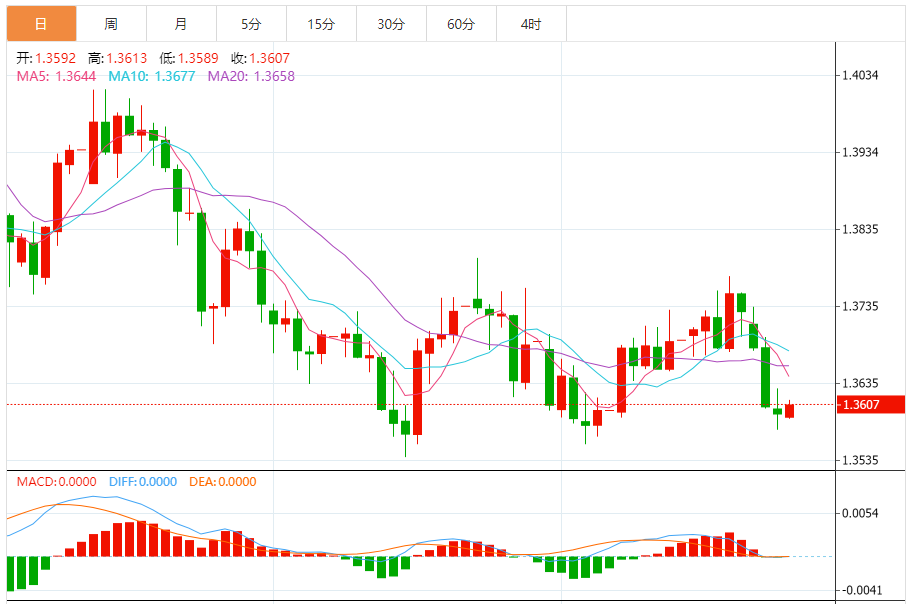Open the 15分 timeframe tab
913x604 pixels.
pyautogui.click(x=321, y=24)
